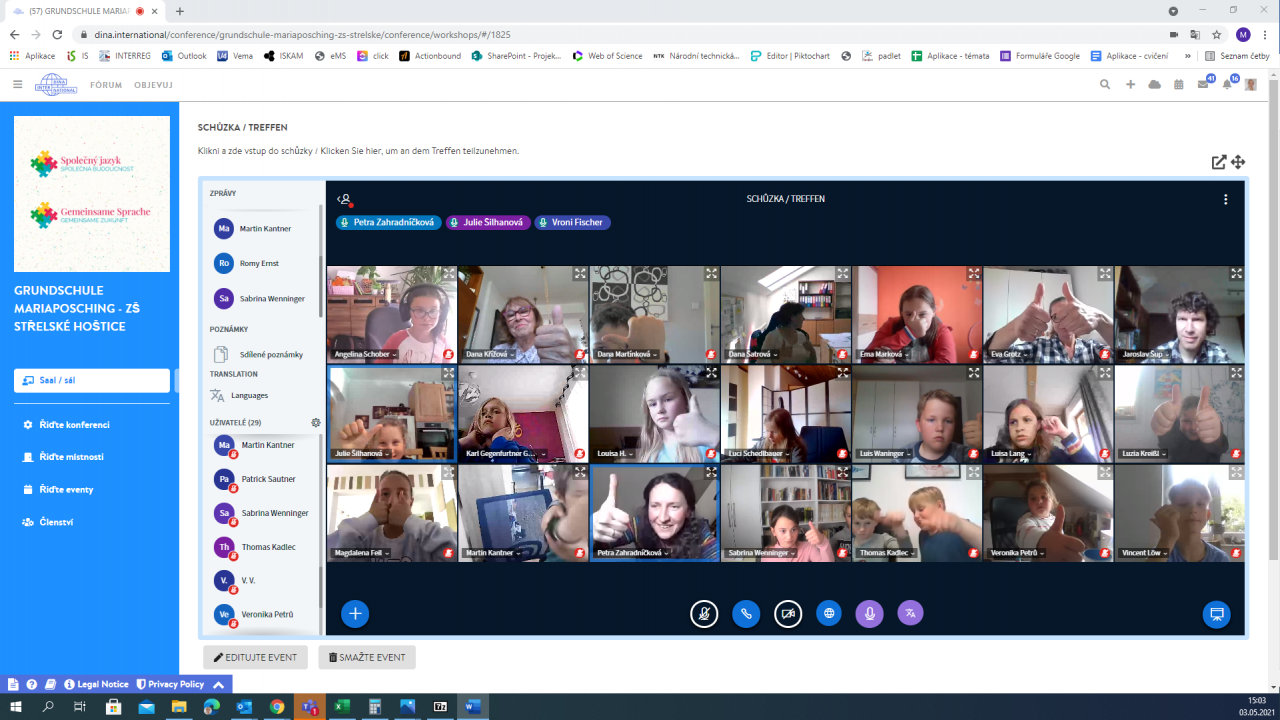Click the EDITUJTE EVENT button

point(256,657)
